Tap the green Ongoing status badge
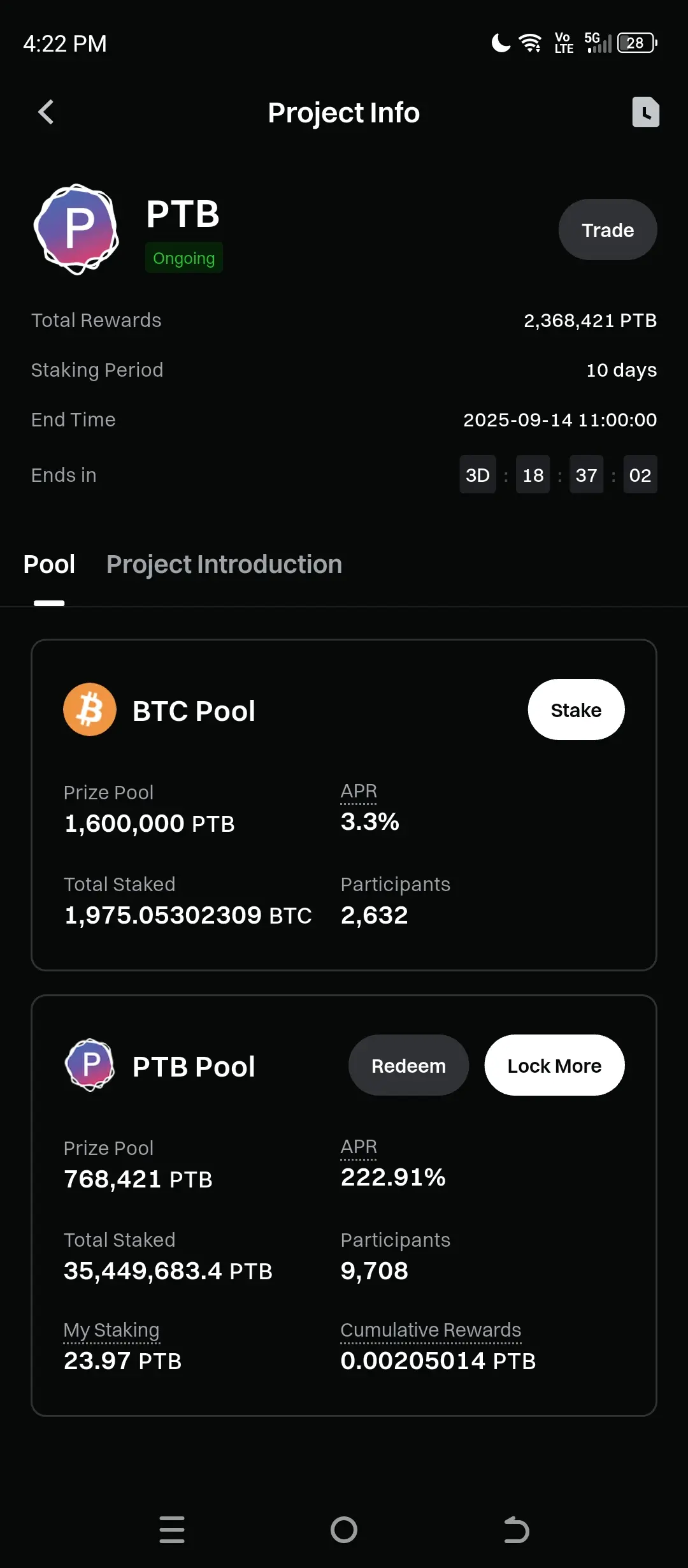The height and width of the screenshot is (1568, 688). click(184, 258)
